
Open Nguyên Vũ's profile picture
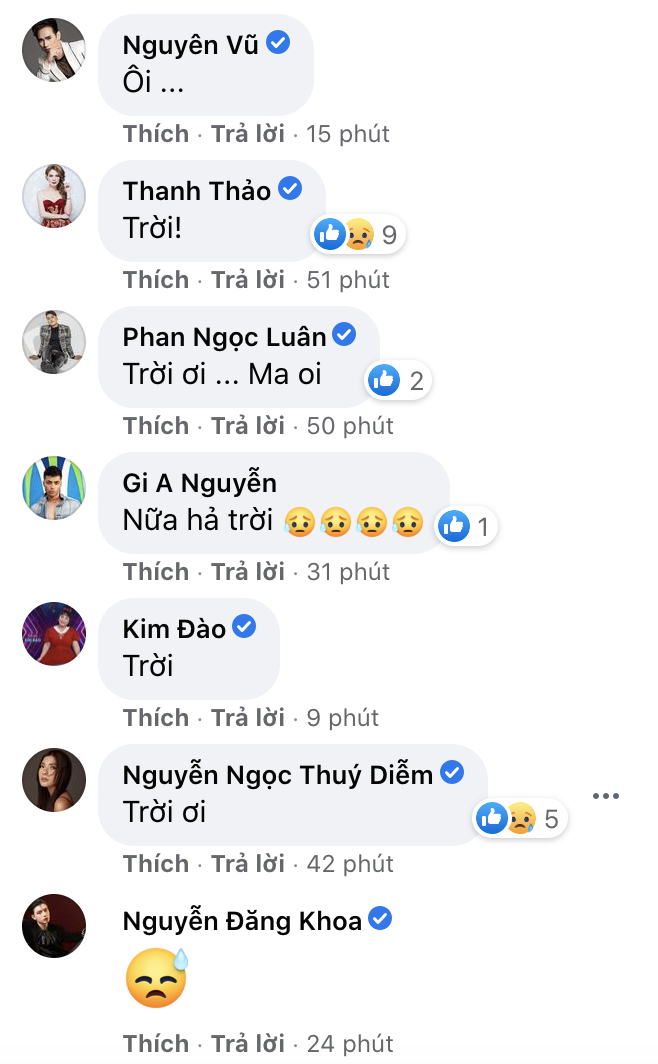pyautogui.click(x=54, y=49)
